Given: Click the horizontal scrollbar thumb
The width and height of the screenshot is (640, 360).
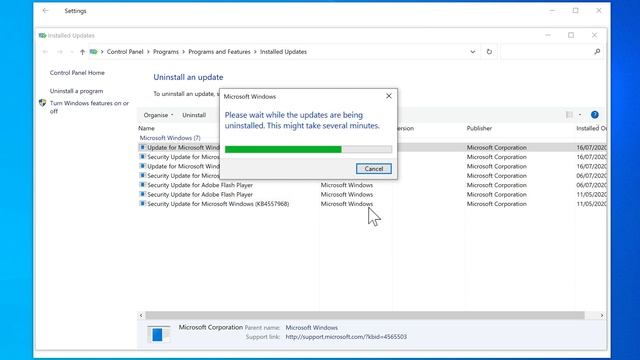Looking at the screenshot, I should click(x=365, y=316).
